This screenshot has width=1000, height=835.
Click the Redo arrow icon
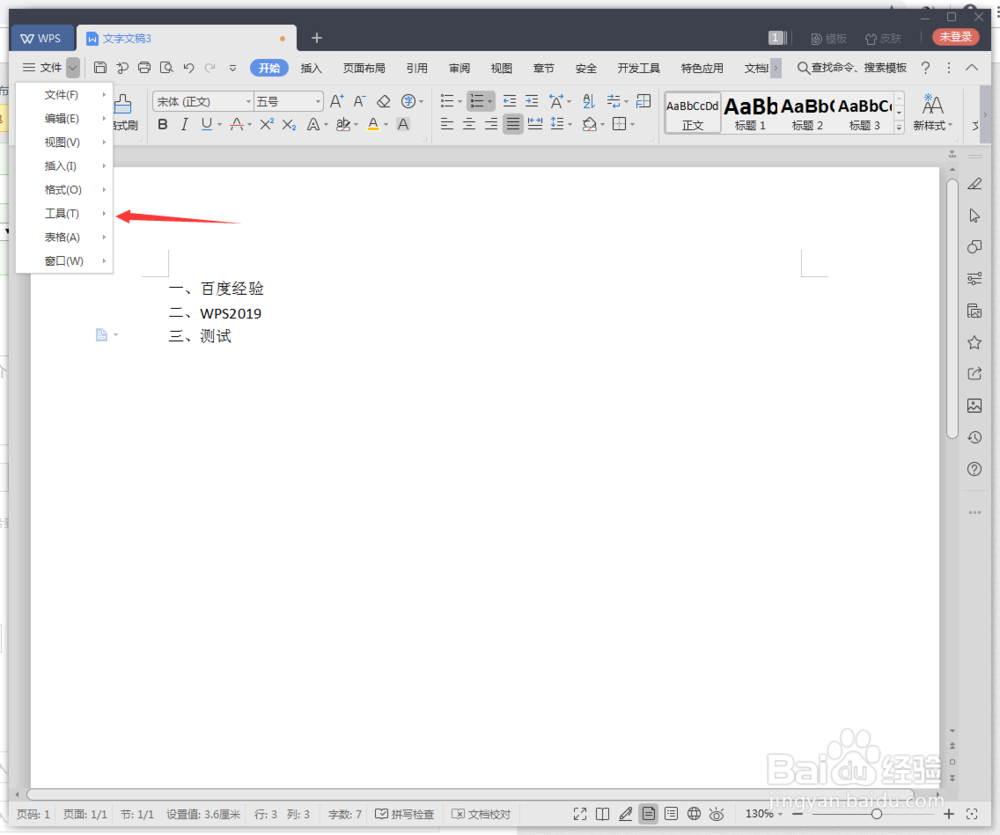[x=210, y=68]
